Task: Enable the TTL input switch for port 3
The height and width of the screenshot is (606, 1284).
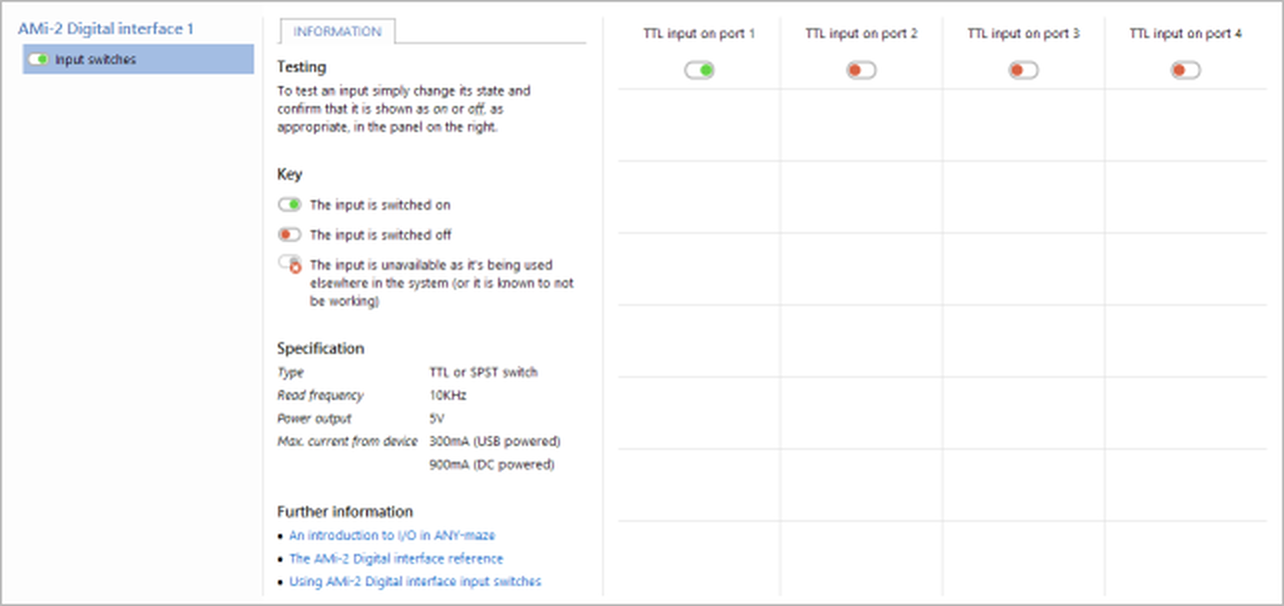Action: click(1023, 70)
